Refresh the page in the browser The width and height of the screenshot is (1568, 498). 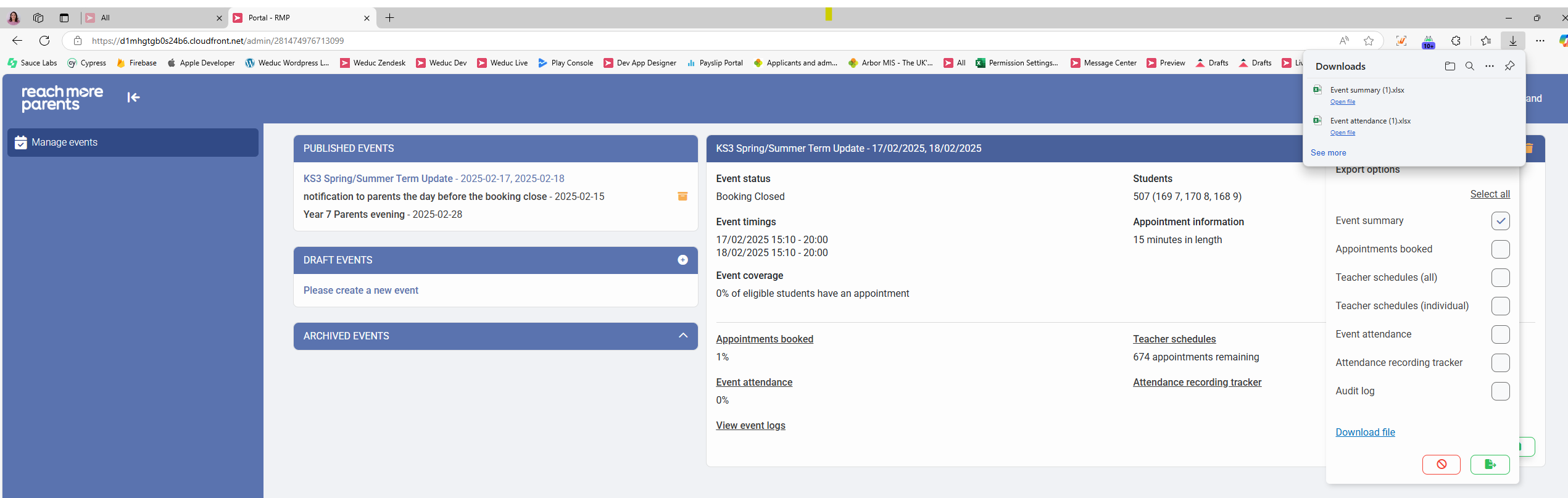(44, 41)
